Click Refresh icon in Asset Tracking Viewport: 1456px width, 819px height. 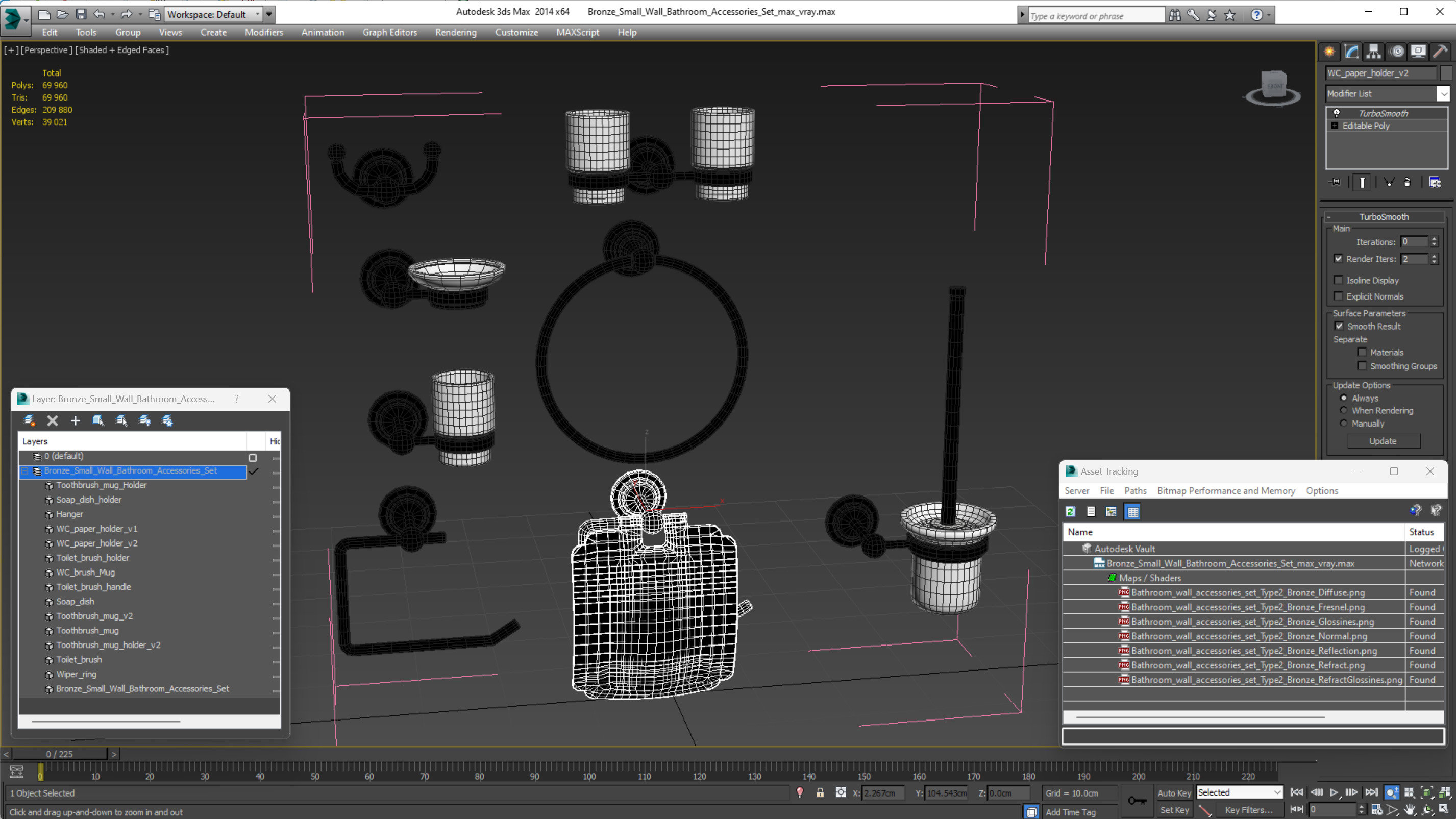click(x=1070, y=511)
